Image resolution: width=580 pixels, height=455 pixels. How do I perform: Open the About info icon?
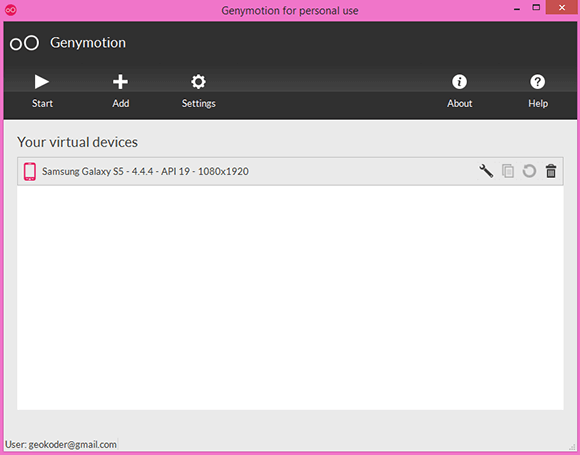(459, 91)
